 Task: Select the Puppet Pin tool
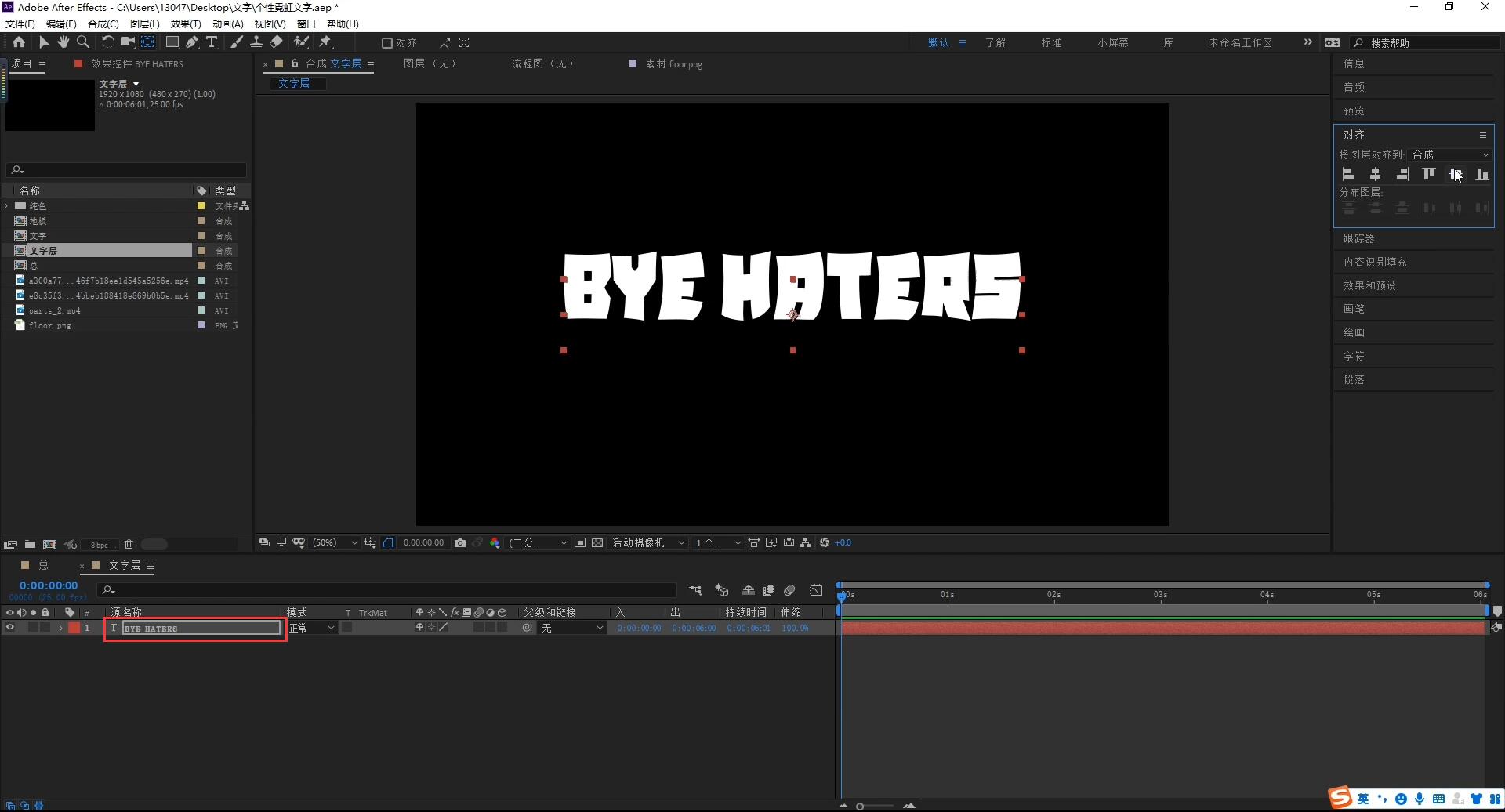(x=325, y=42)
